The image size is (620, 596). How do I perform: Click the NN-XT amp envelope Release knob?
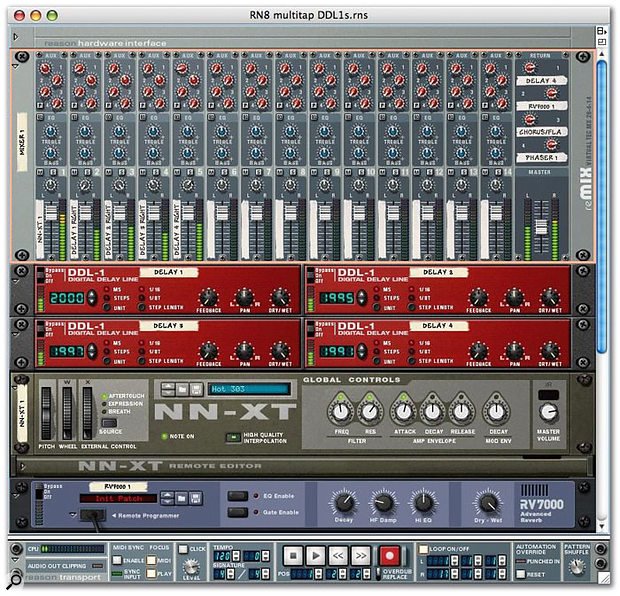point(461,411)
